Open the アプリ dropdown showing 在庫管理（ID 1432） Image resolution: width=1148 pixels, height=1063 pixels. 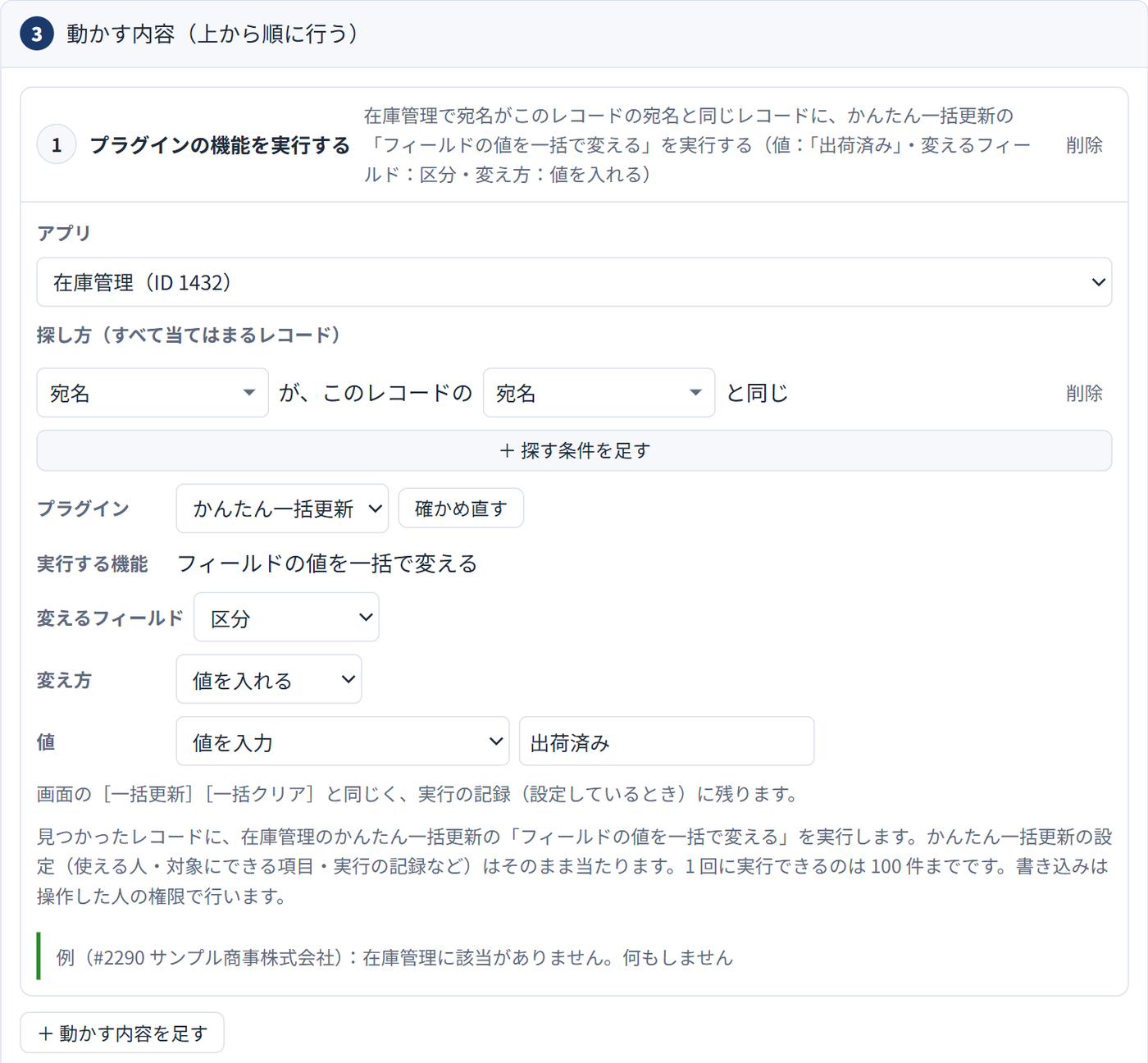574,282
